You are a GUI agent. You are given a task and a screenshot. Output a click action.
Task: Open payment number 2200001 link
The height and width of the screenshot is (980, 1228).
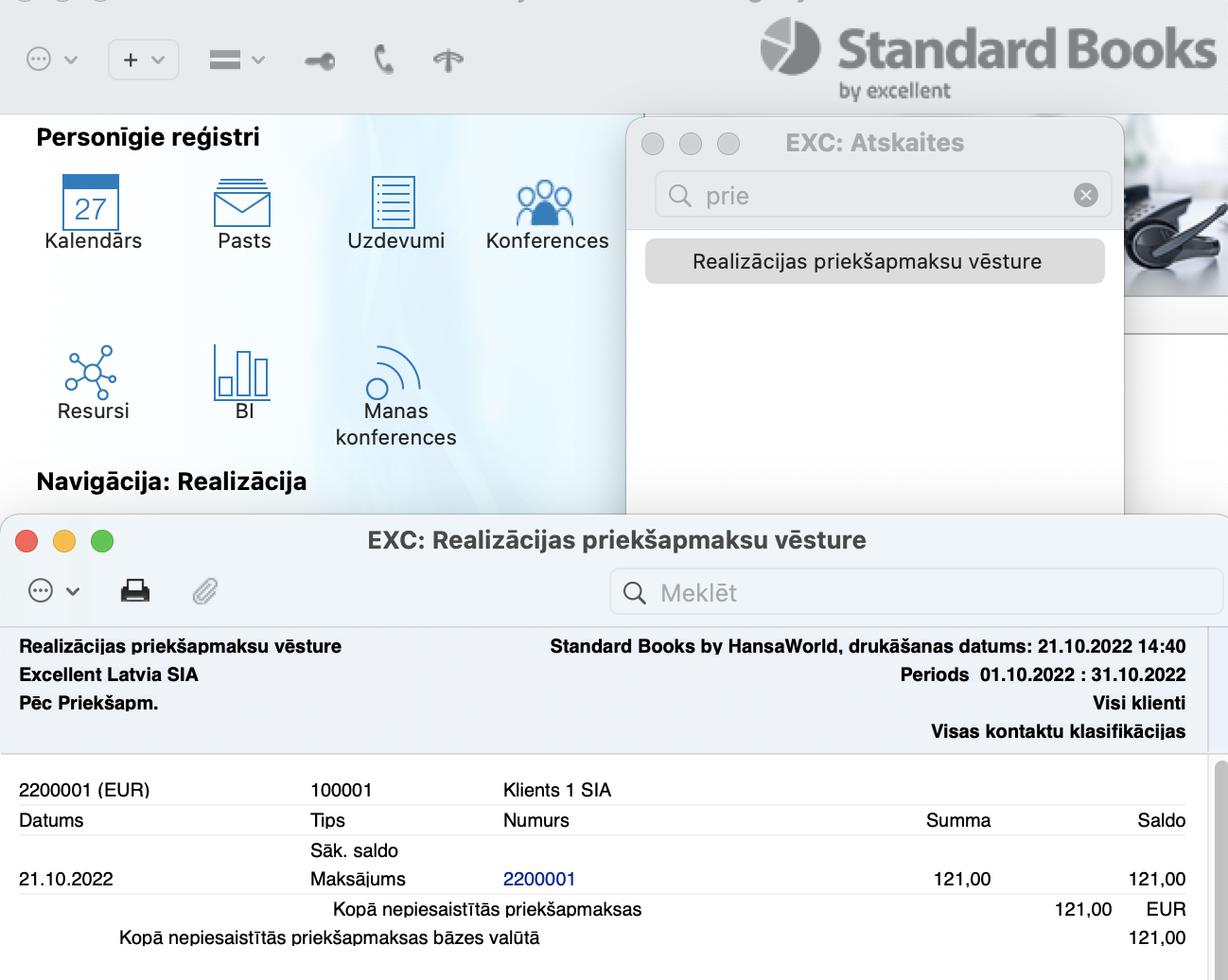[538, 879]
